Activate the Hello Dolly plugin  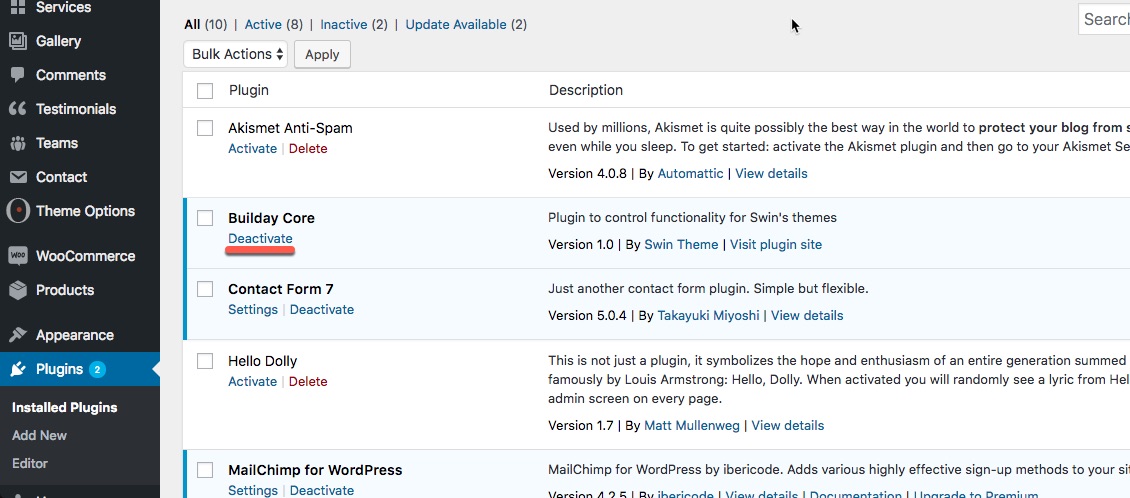click(x=252, y=381)
